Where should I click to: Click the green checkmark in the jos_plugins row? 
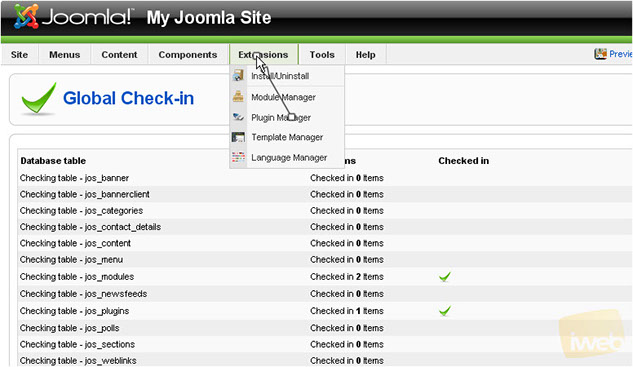coord(445,311)
